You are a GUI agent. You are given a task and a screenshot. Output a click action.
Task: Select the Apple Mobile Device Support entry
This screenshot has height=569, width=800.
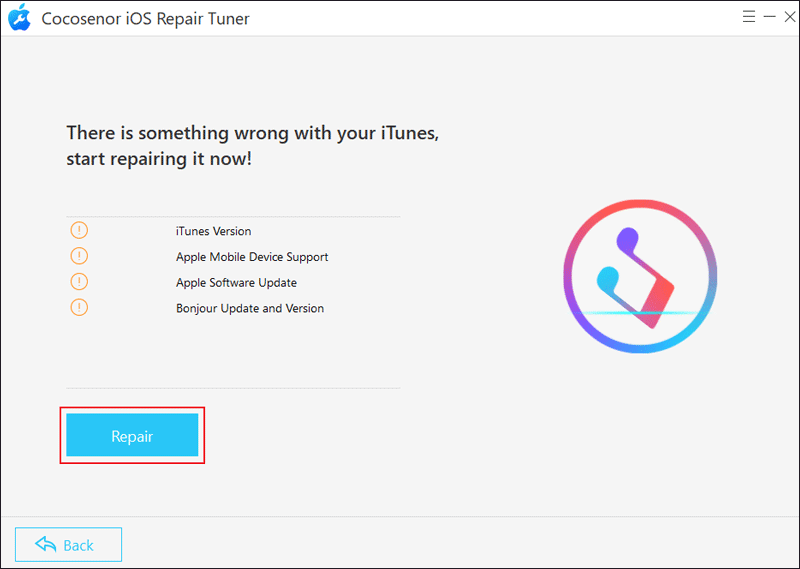click(x=252, y=257)
